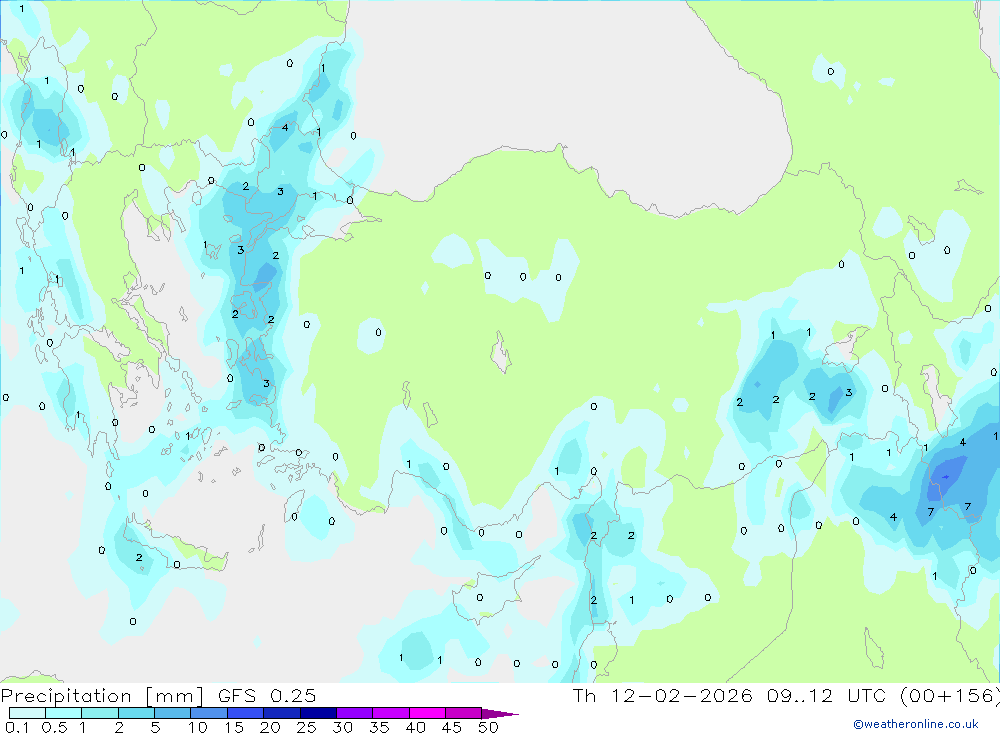The image size is (1000, 733).
Task: Click the legend label '10'
Action: (198, 727)
